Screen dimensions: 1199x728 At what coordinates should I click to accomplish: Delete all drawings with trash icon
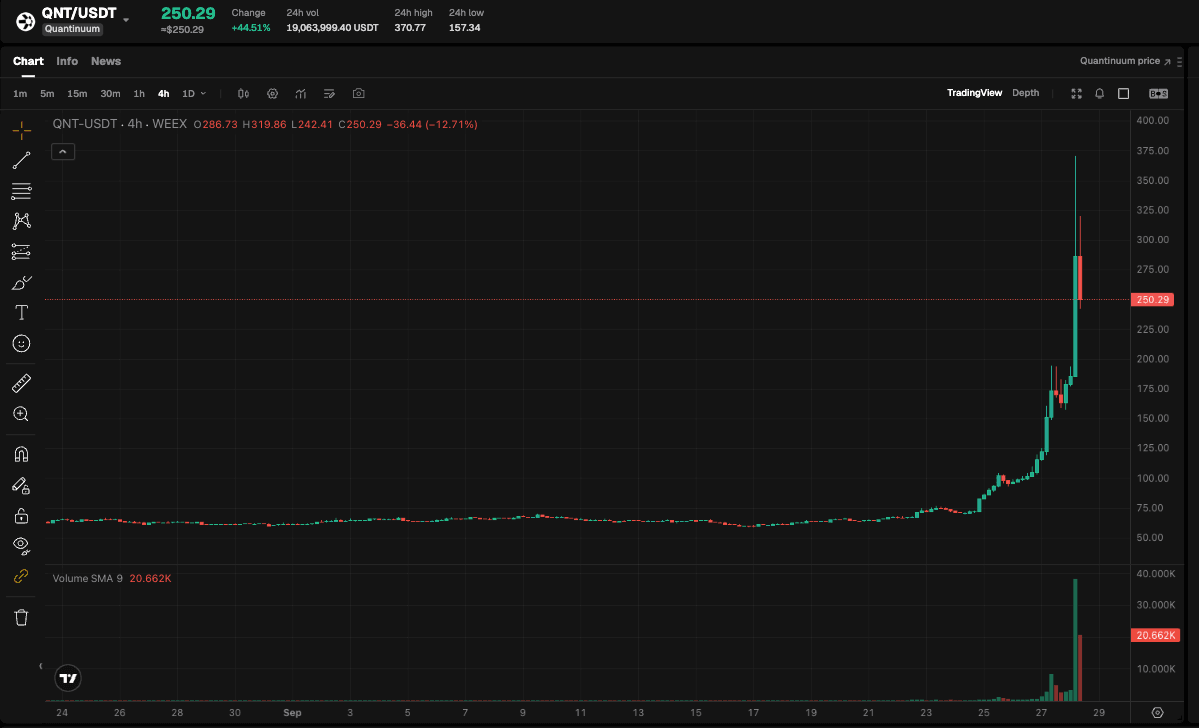click(x=21, y=617)
